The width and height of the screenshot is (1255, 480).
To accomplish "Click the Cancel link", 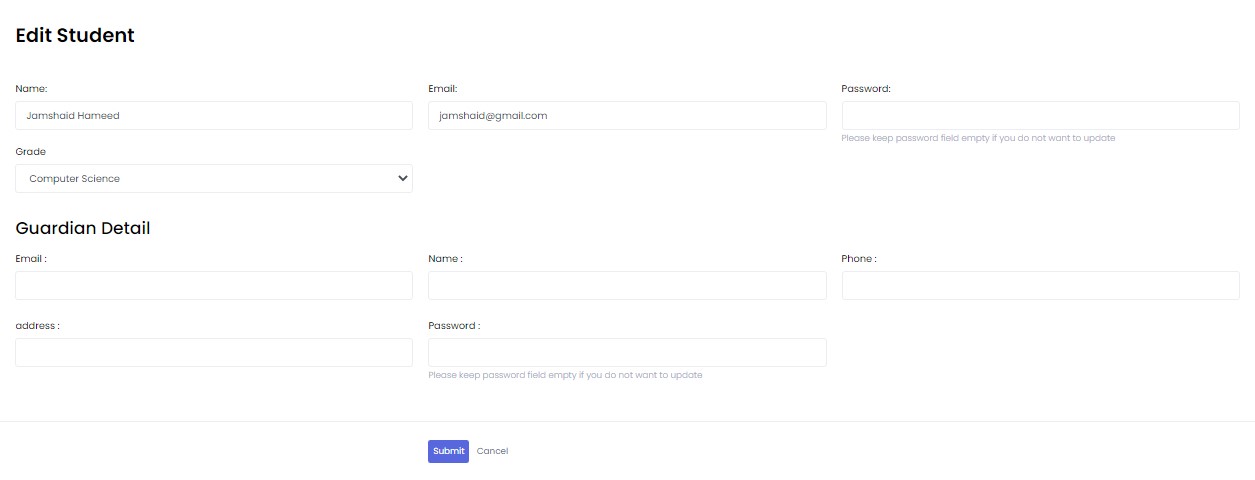I will 492,452.
